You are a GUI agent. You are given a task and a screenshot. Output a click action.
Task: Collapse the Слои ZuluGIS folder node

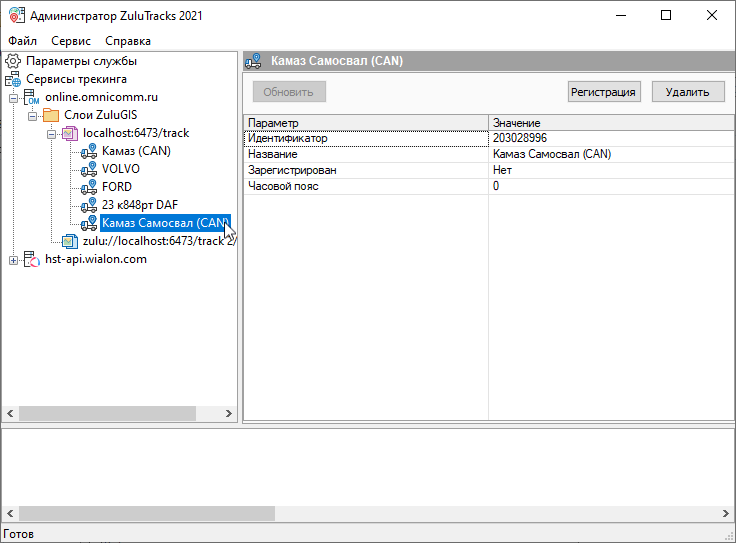click(x=32, y=115)
